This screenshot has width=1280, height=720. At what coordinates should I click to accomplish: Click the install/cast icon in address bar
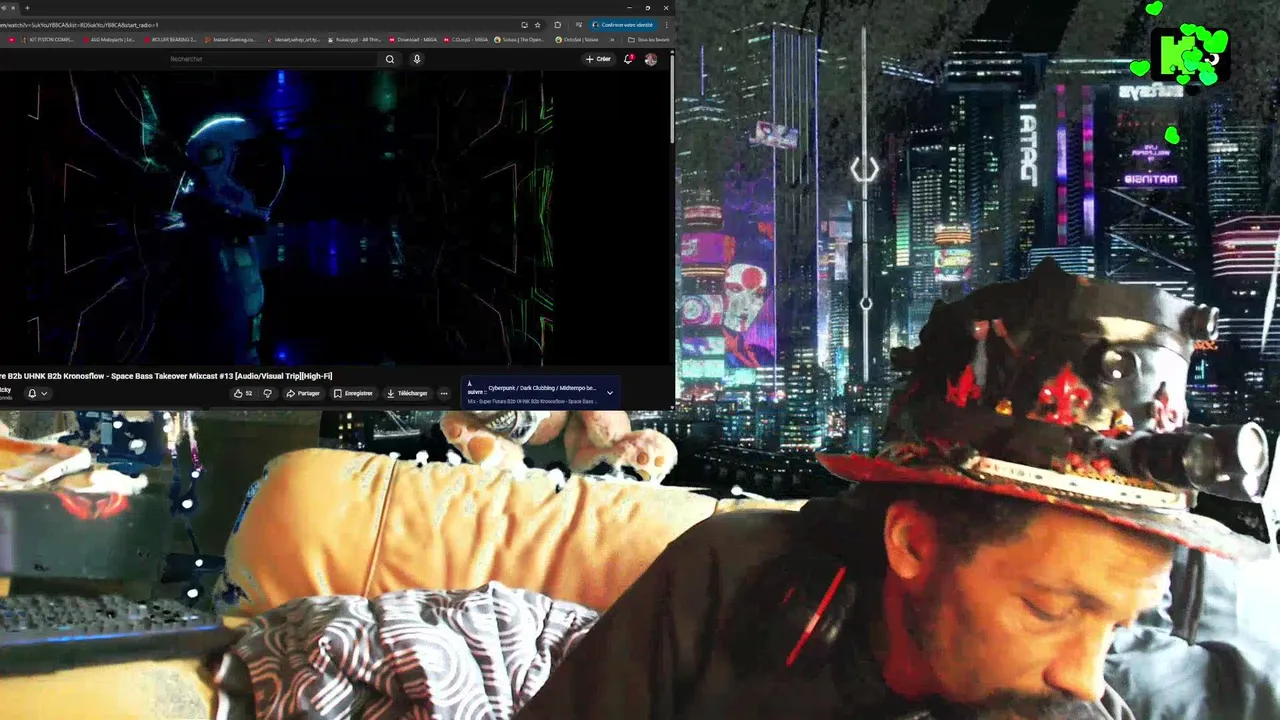point(524,25)
